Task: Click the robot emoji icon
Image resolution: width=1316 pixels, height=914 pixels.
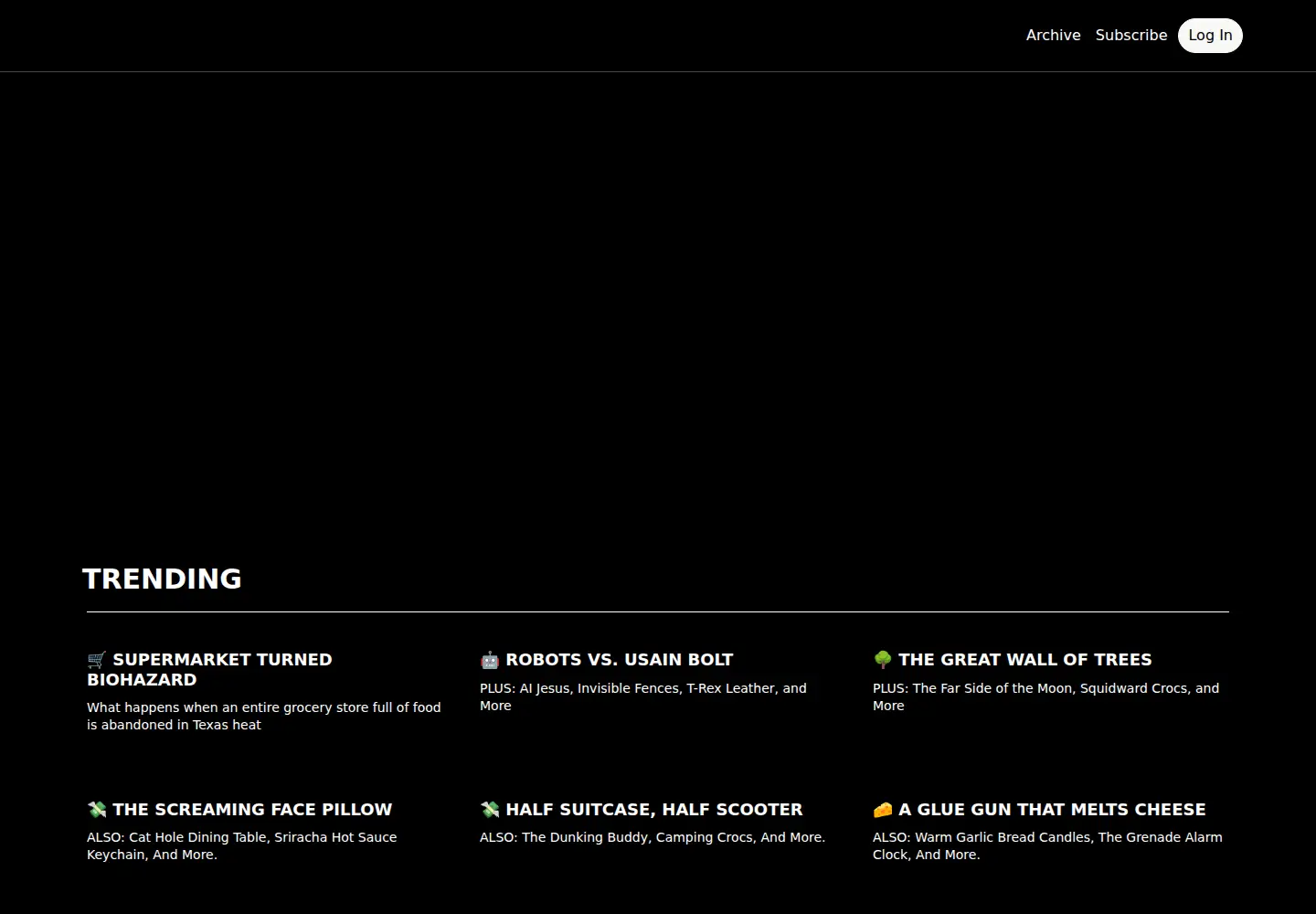Action: pos(490,659)
